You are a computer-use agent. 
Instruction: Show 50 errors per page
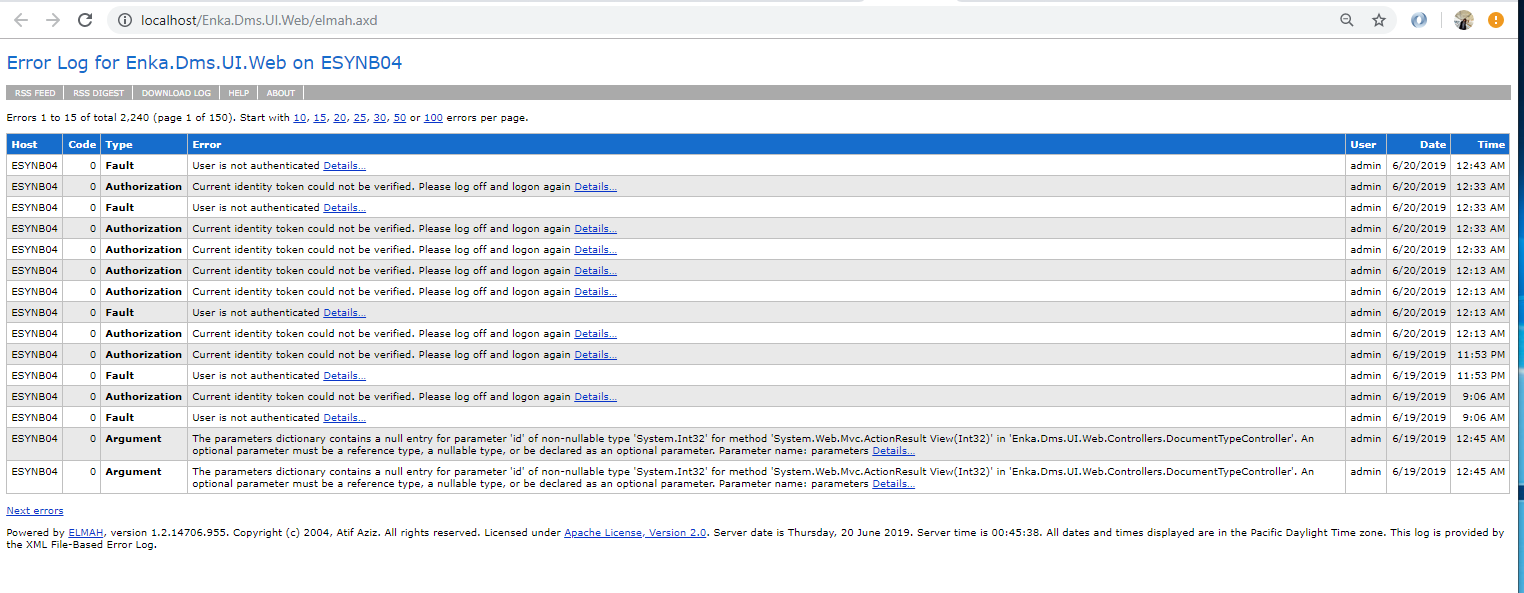coord(400,118)
